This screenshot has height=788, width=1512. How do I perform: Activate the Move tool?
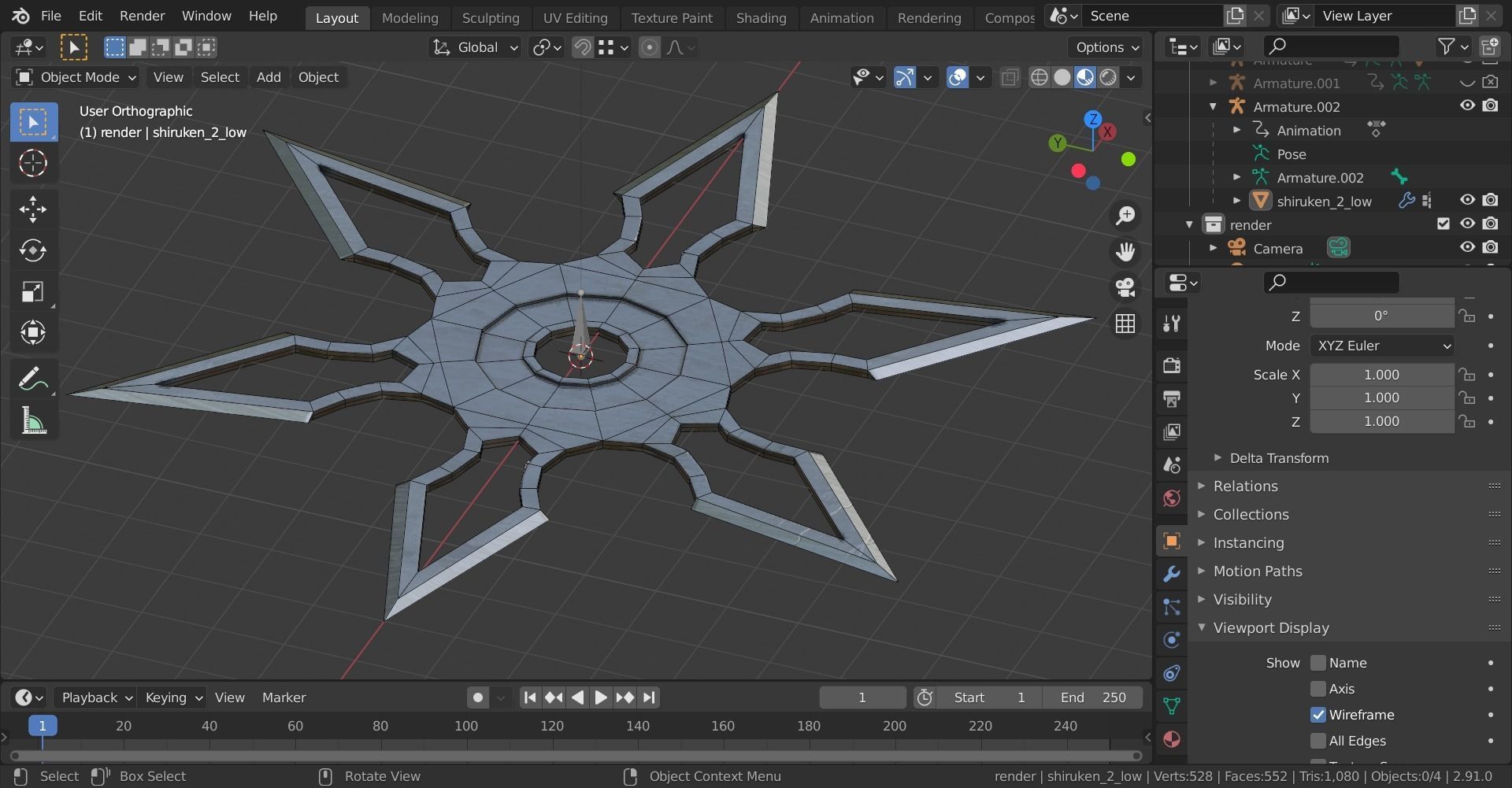33,209
